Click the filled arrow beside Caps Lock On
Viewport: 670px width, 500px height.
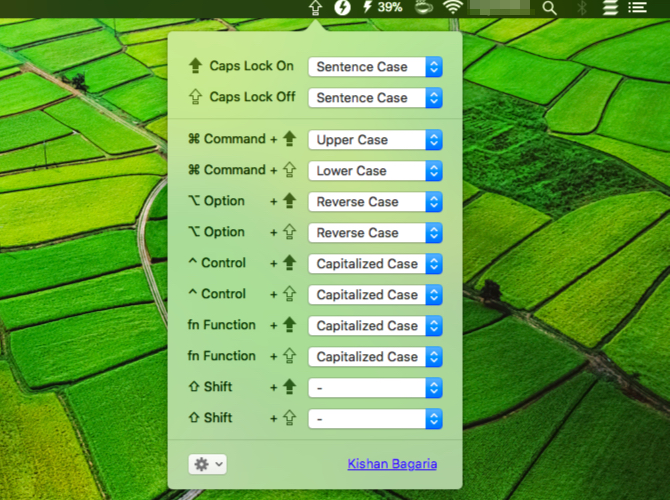pos(195,66)
